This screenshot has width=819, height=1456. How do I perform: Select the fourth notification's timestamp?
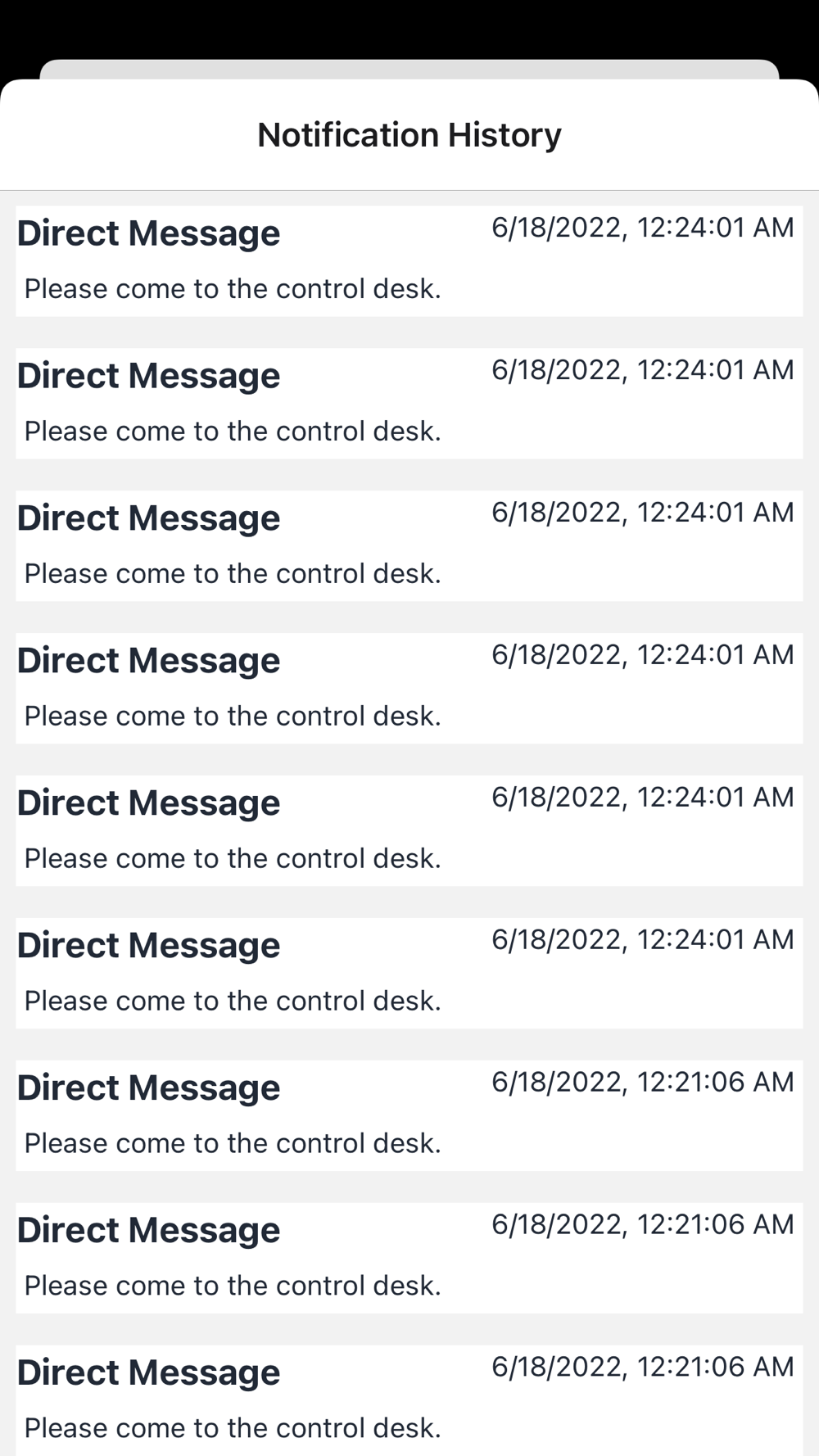click(x=642, y=655)
